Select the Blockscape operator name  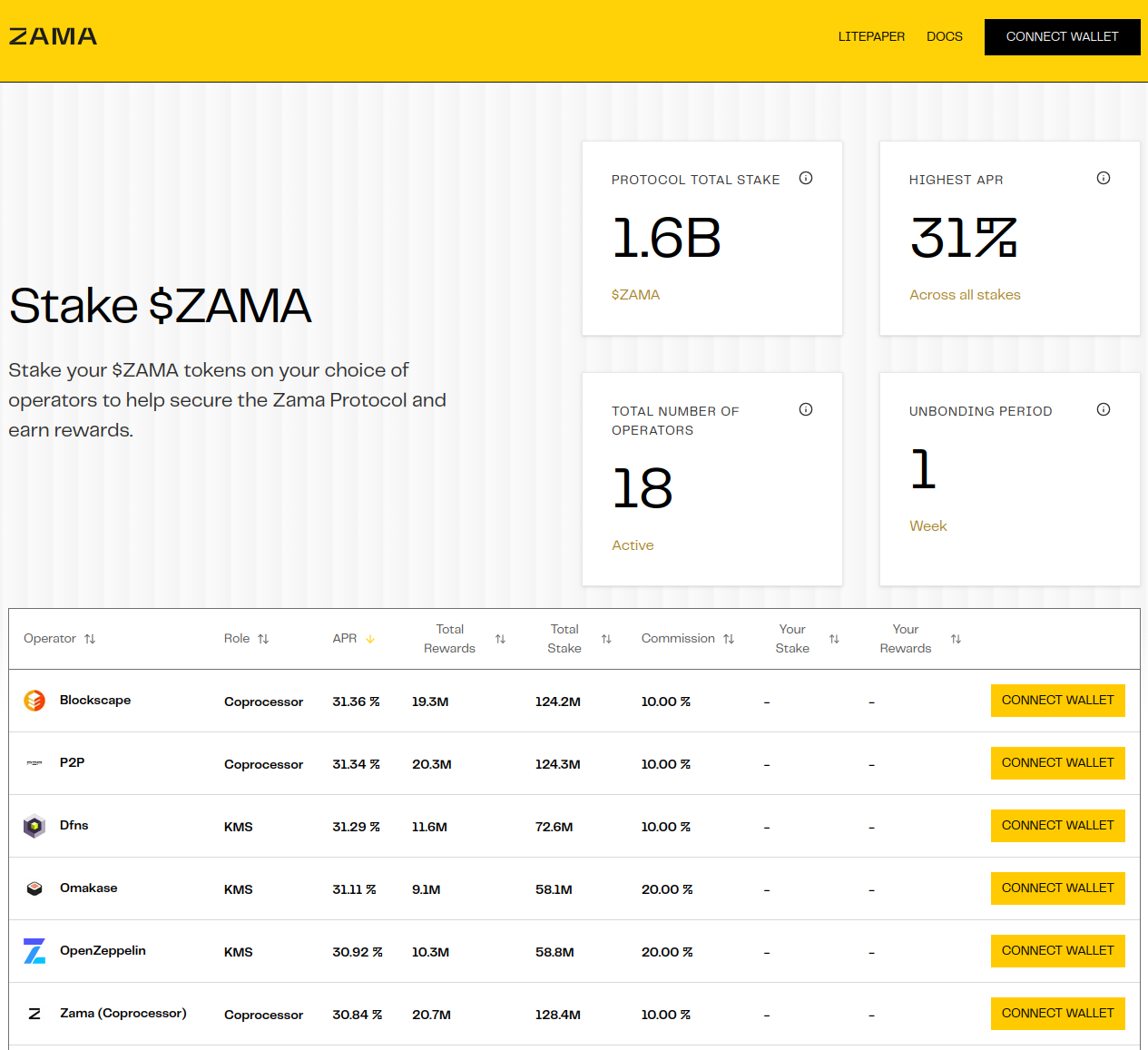pos(95,700)
